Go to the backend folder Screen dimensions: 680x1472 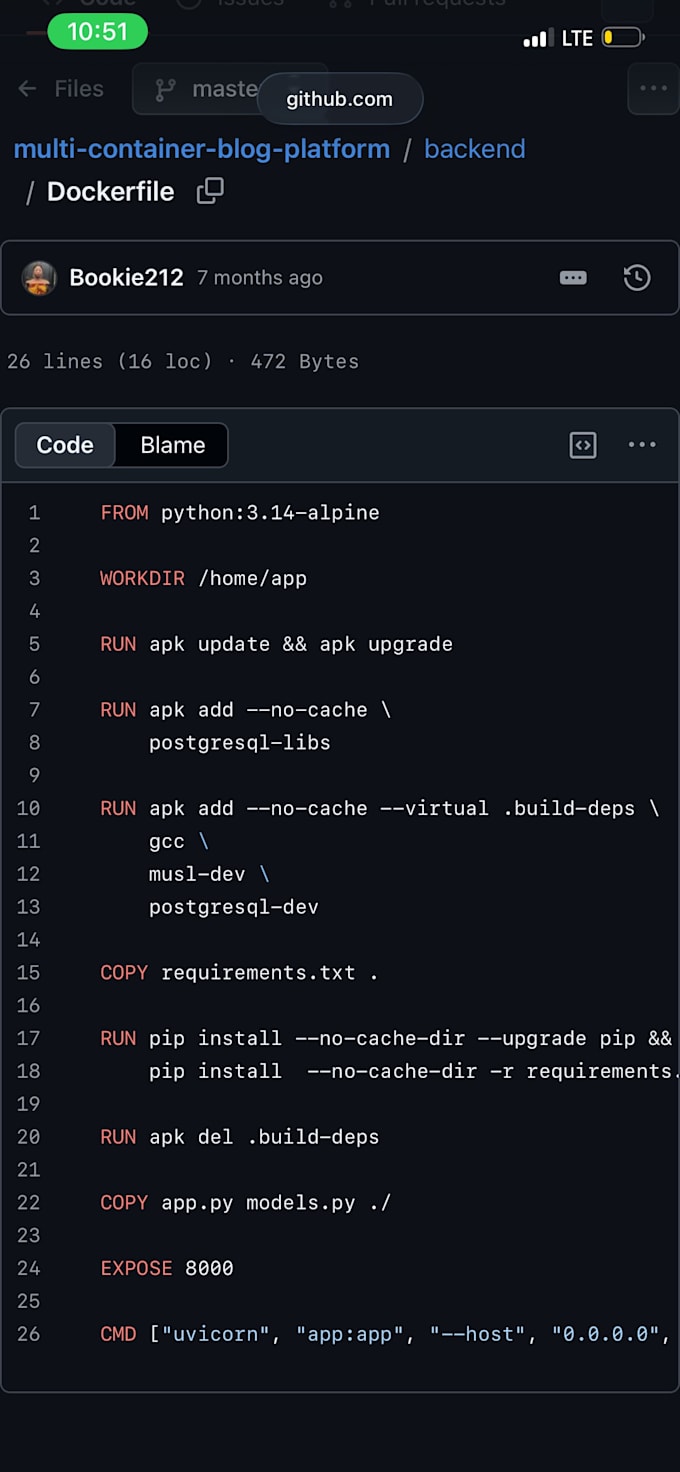(x=475, y=149)
